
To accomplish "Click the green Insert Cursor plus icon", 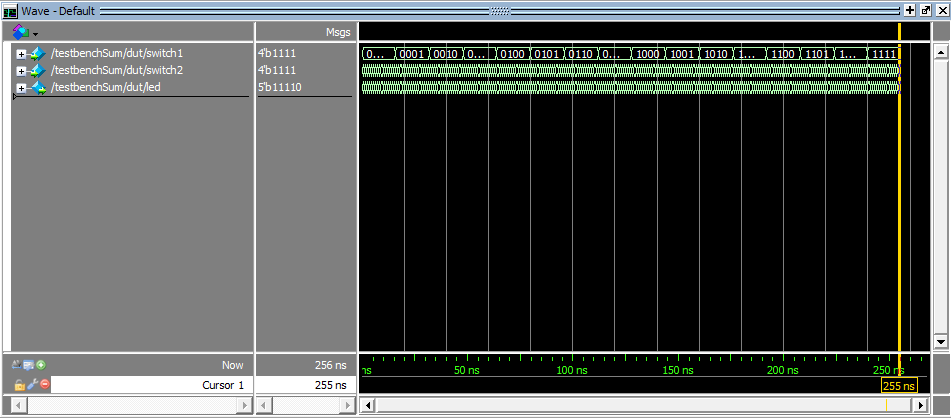I will click(41, 366).
